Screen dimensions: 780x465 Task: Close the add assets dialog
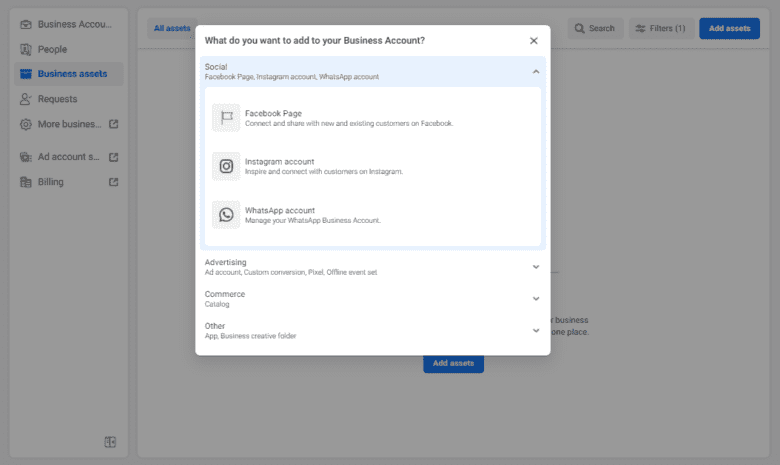[534, 41]
